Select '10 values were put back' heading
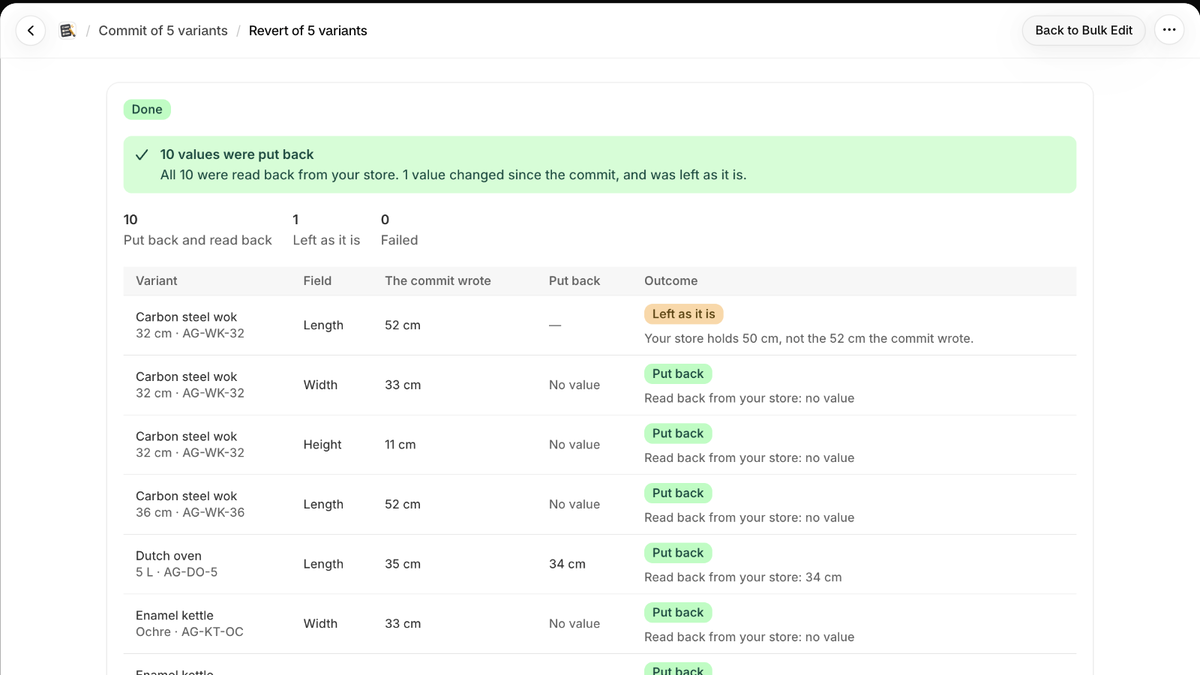This screenshot has height=675, width=1200. point(237,155)
